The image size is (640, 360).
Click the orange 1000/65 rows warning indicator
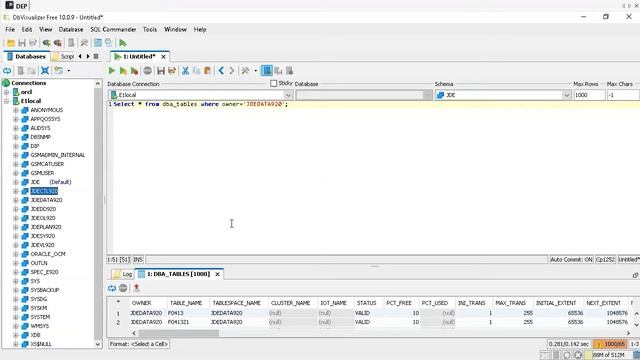pyautogui.click(x=610, y=344)
